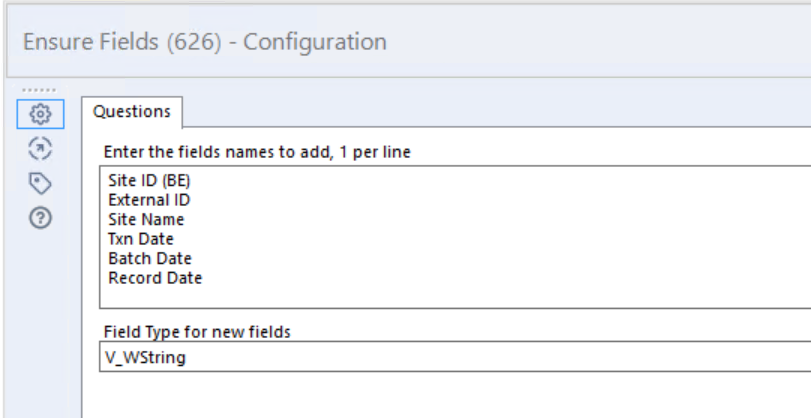Click the "Site Name" entry
The width and height of the screenshot is (811, 418).
point(146,220)
